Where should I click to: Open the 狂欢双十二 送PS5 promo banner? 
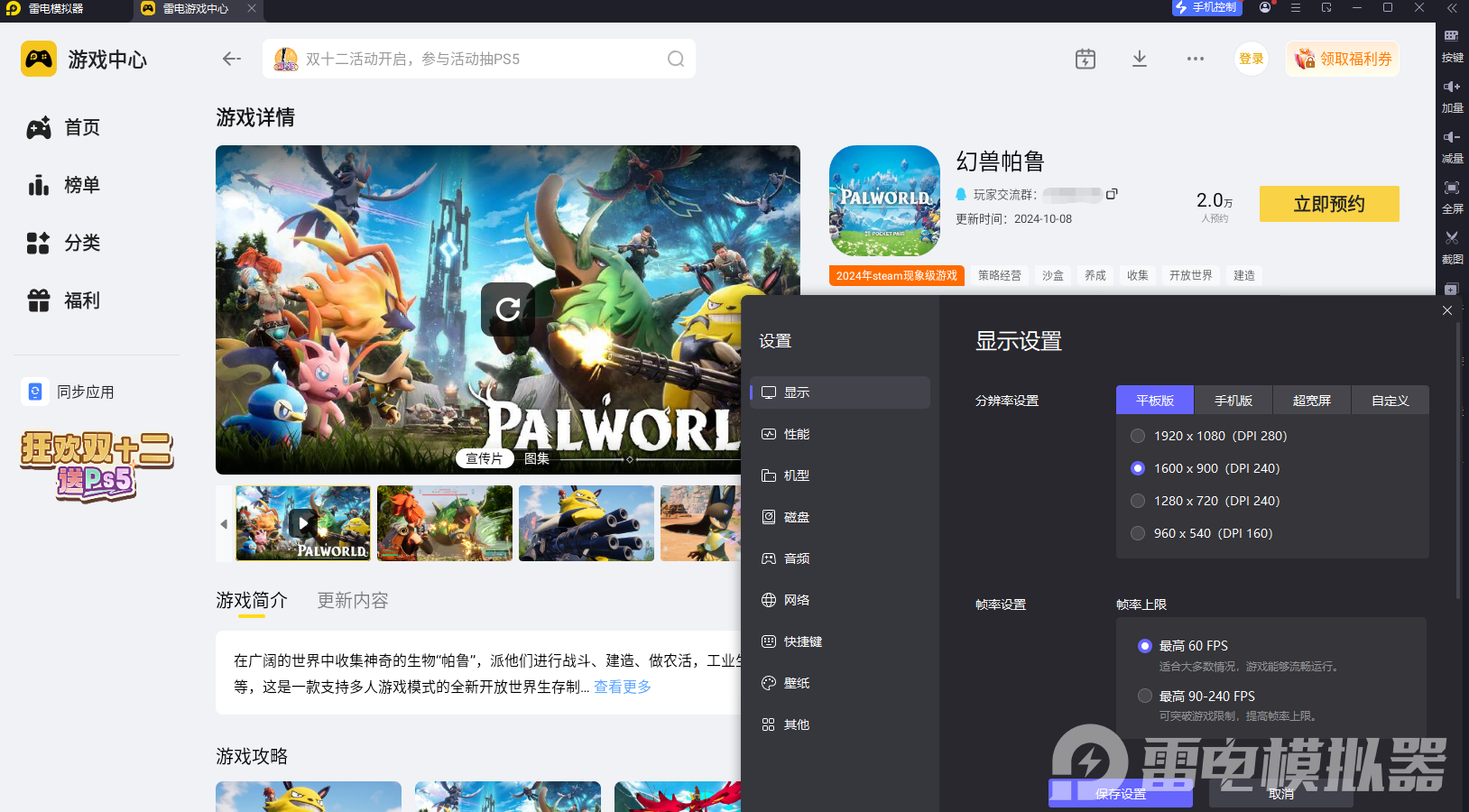(x=97, y=466)
